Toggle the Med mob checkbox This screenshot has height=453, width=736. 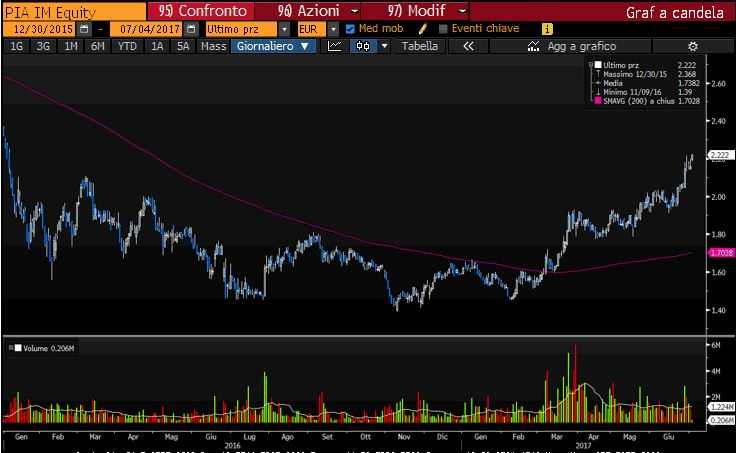point(350,29)
